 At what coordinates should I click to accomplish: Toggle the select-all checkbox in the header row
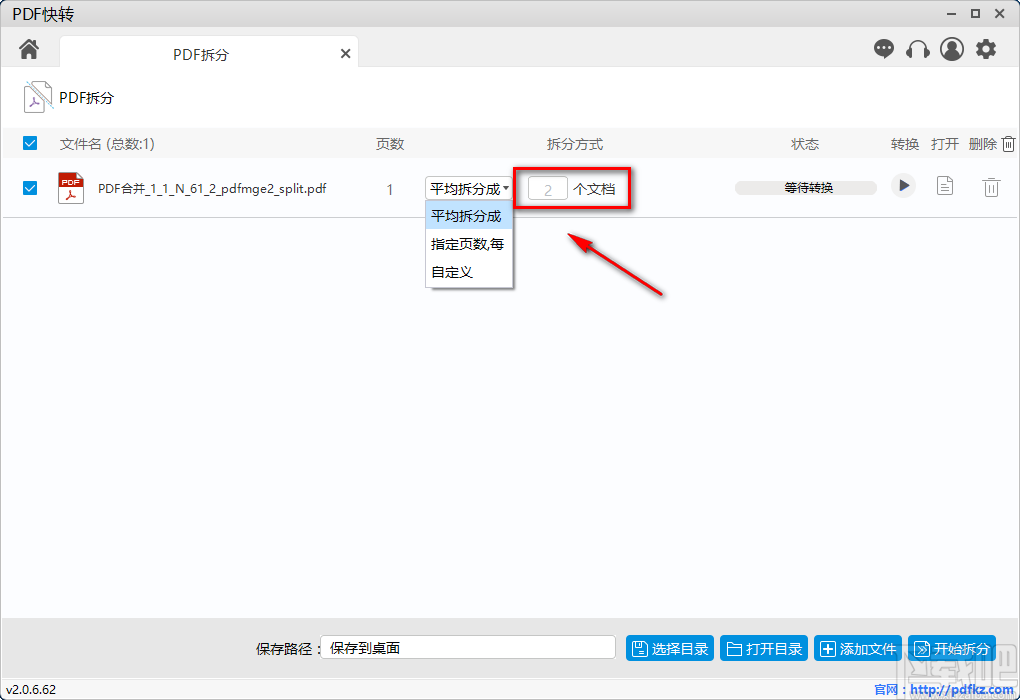point(29,143)
